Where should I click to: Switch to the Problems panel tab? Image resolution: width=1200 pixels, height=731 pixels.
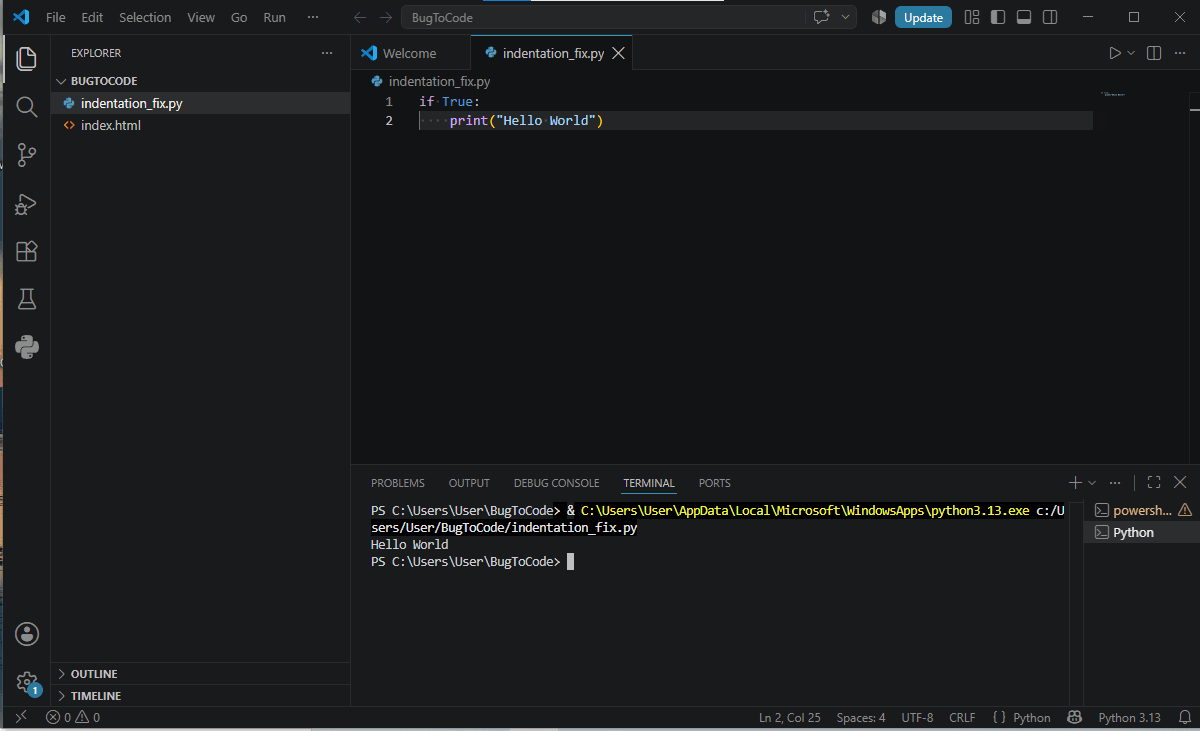398,483
